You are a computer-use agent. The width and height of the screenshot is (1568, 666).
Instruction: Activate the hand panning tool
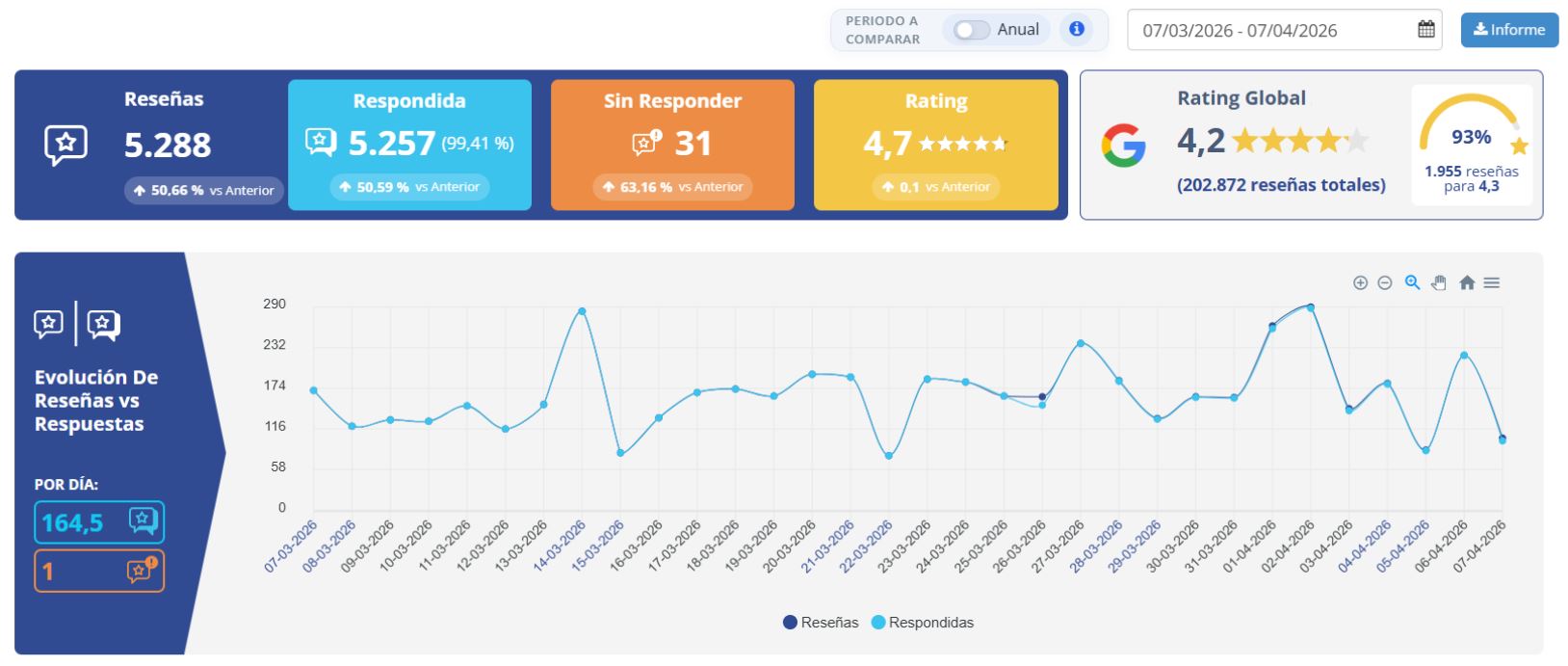tap(1439, 282)
